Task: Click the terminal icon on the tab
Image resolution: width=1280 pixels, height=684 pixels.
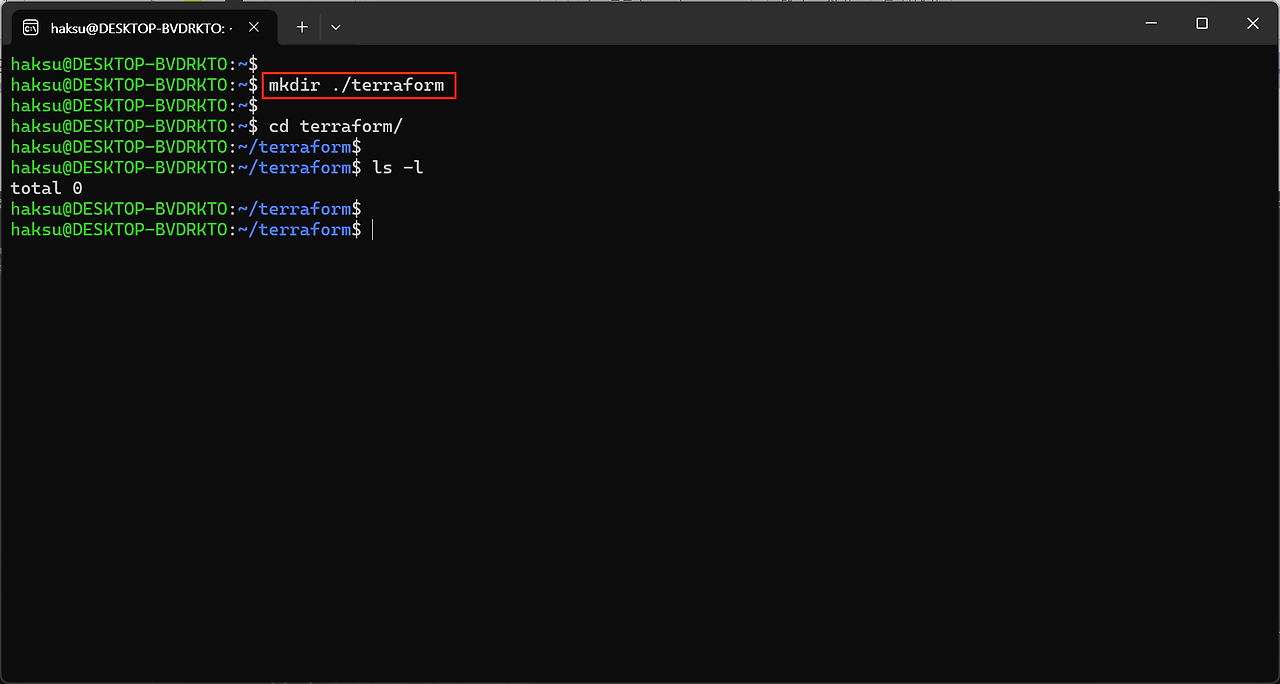Action: [31, 27]
